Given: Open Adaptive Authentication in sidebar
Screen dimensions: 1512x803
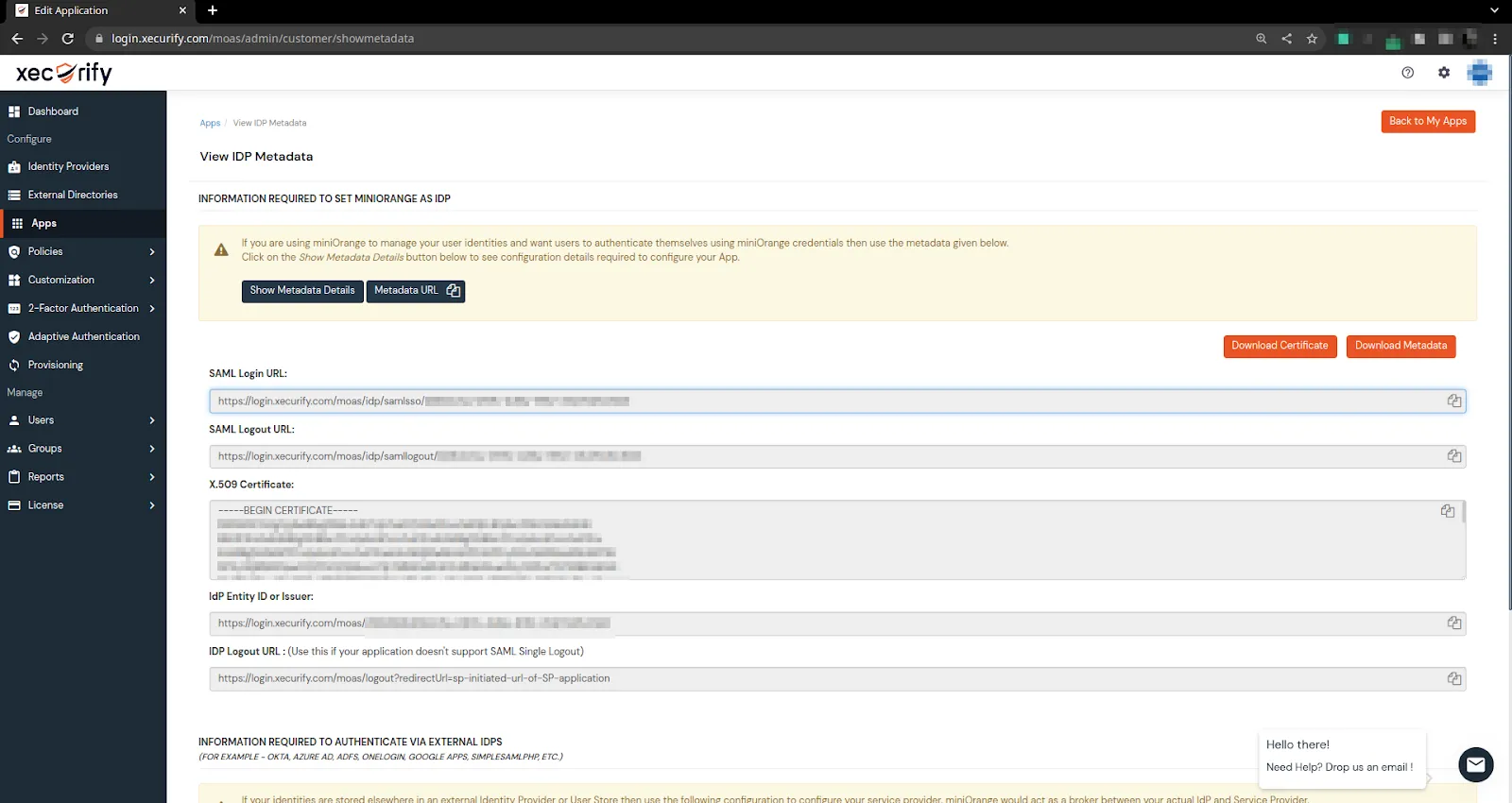Looking at the screenshot, I should (83, 336).
